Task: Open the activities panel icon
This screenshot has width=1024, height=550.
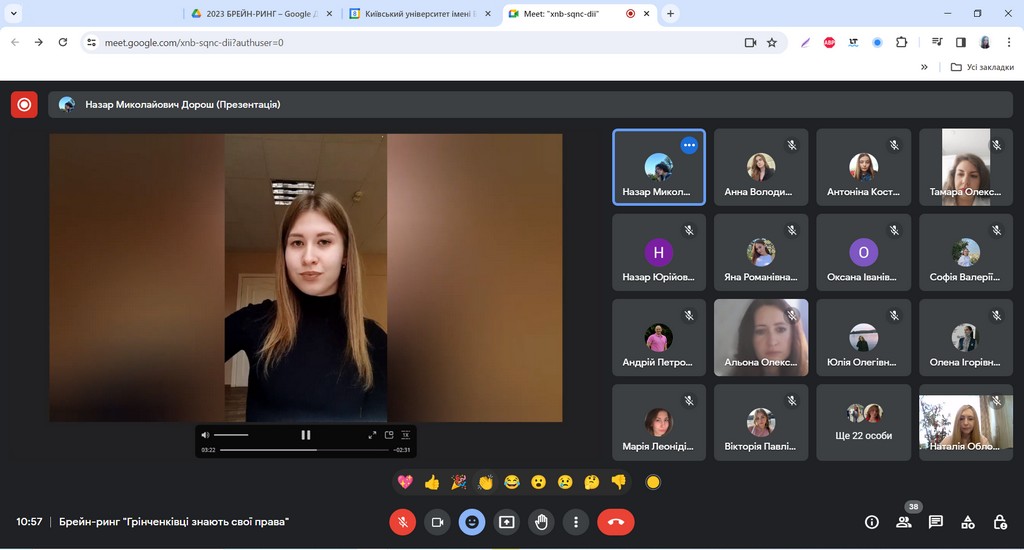Action: (x=968, y=522)
